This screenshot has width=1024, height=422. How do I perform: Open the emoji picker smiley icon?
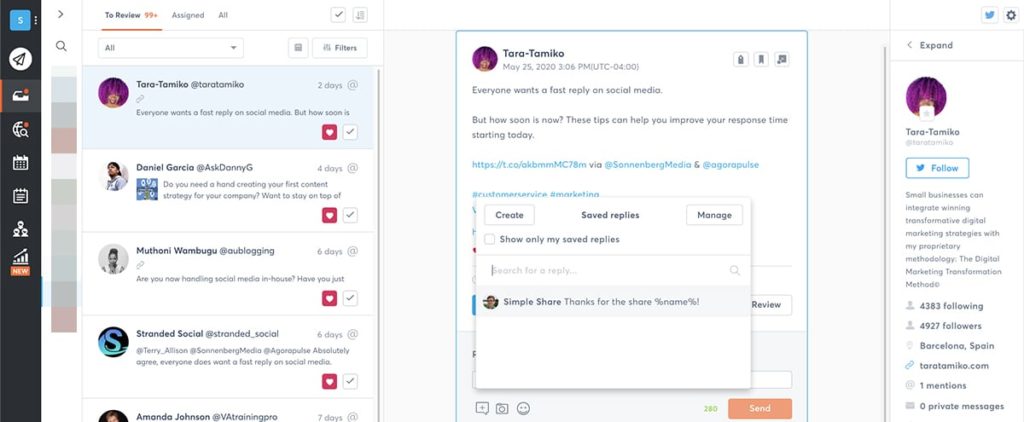click(523, 408)
